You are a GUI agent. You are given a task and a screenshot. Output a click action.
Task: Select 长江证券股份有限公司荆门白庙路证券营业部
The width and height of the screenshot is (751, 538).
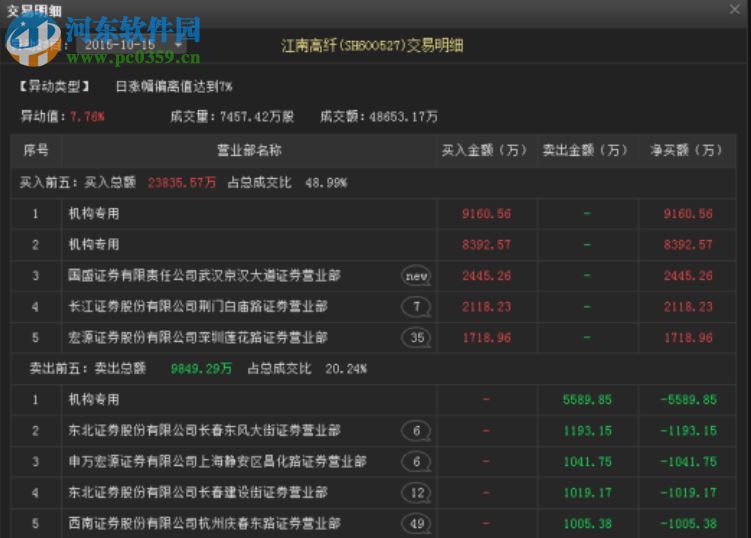pyautogui.click(x=198, y=307)
